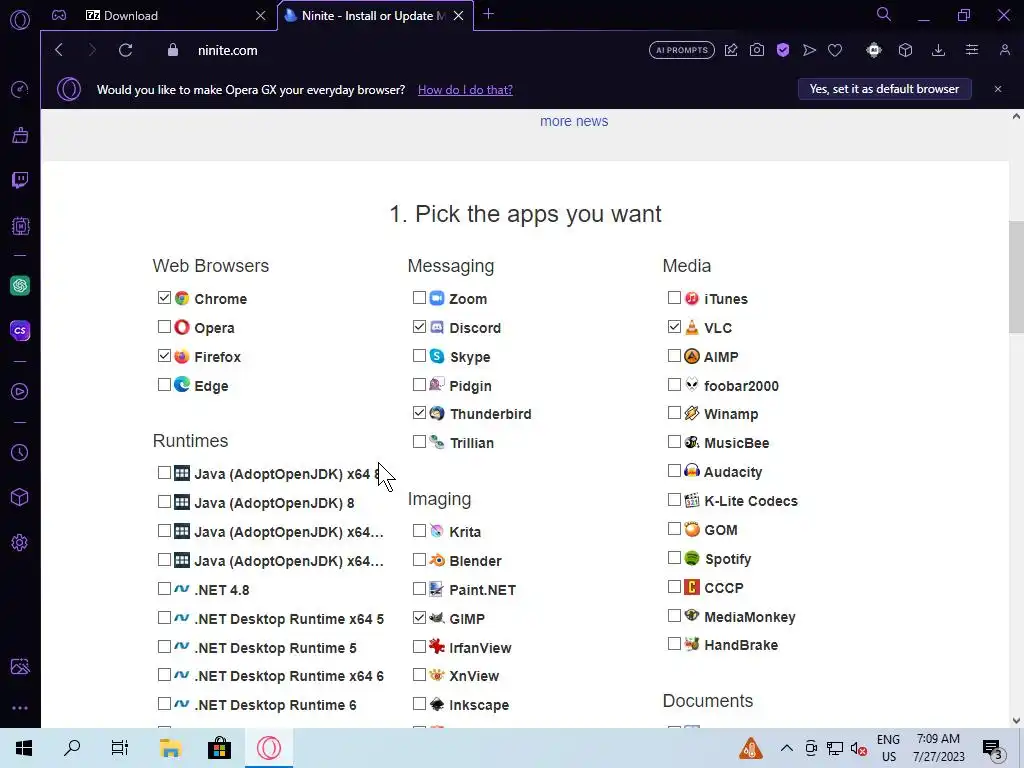1024x768 pixels.
Task: Click the search tabs magnifier icon
Action: (x=884, y=14)
